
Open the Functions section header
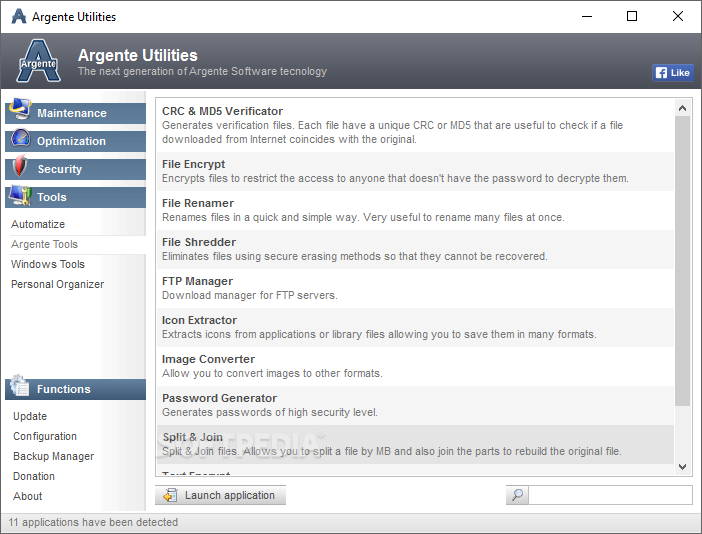tap(76, 389)
